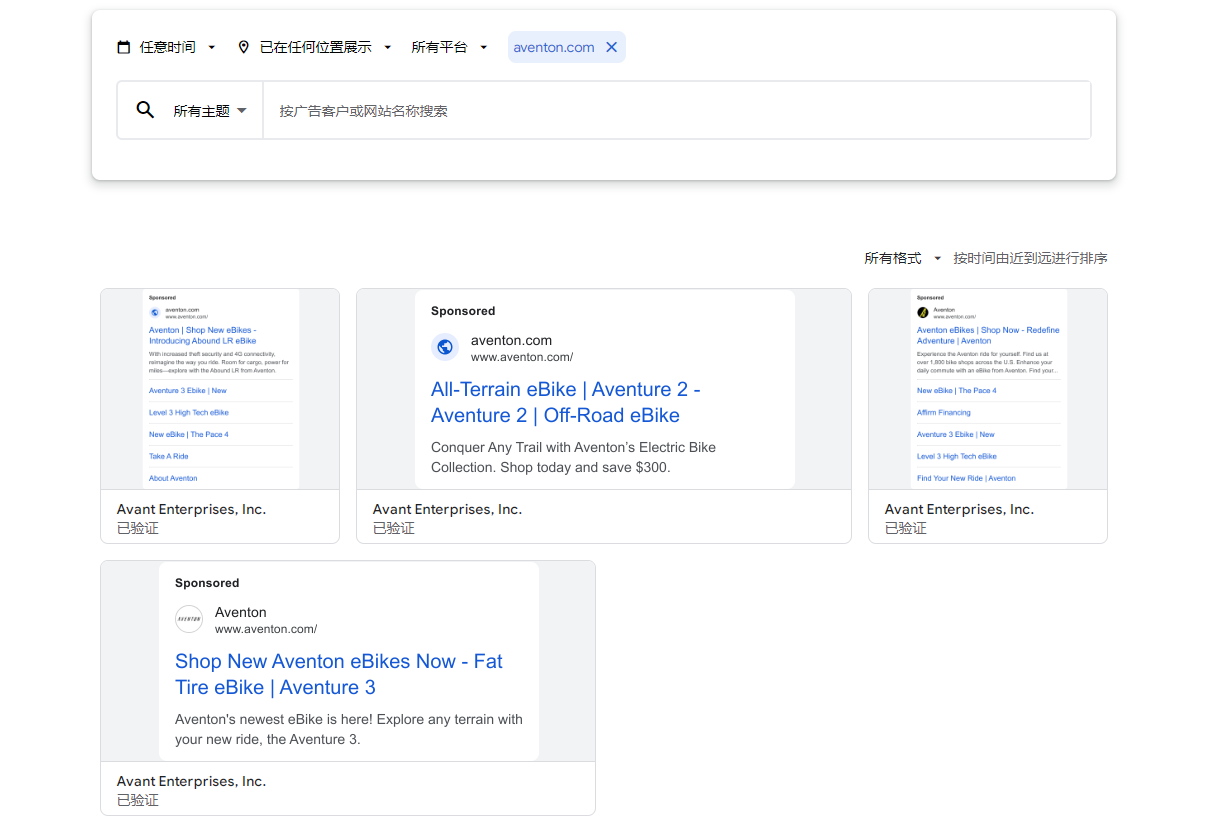Click www.aventon.com/ URL in Fat Tire ad

(x=266, y=629)
